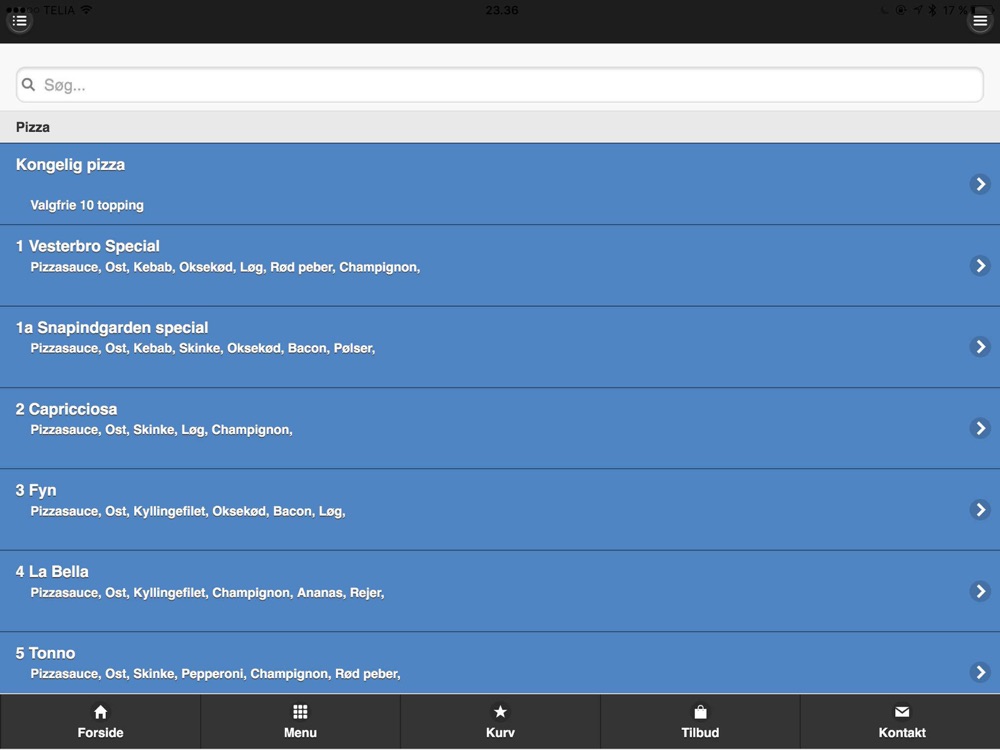Click the Pizza category header
The height and width of the screenshot is (750, 1000).
pyautogui.click(x=500, y=127)
